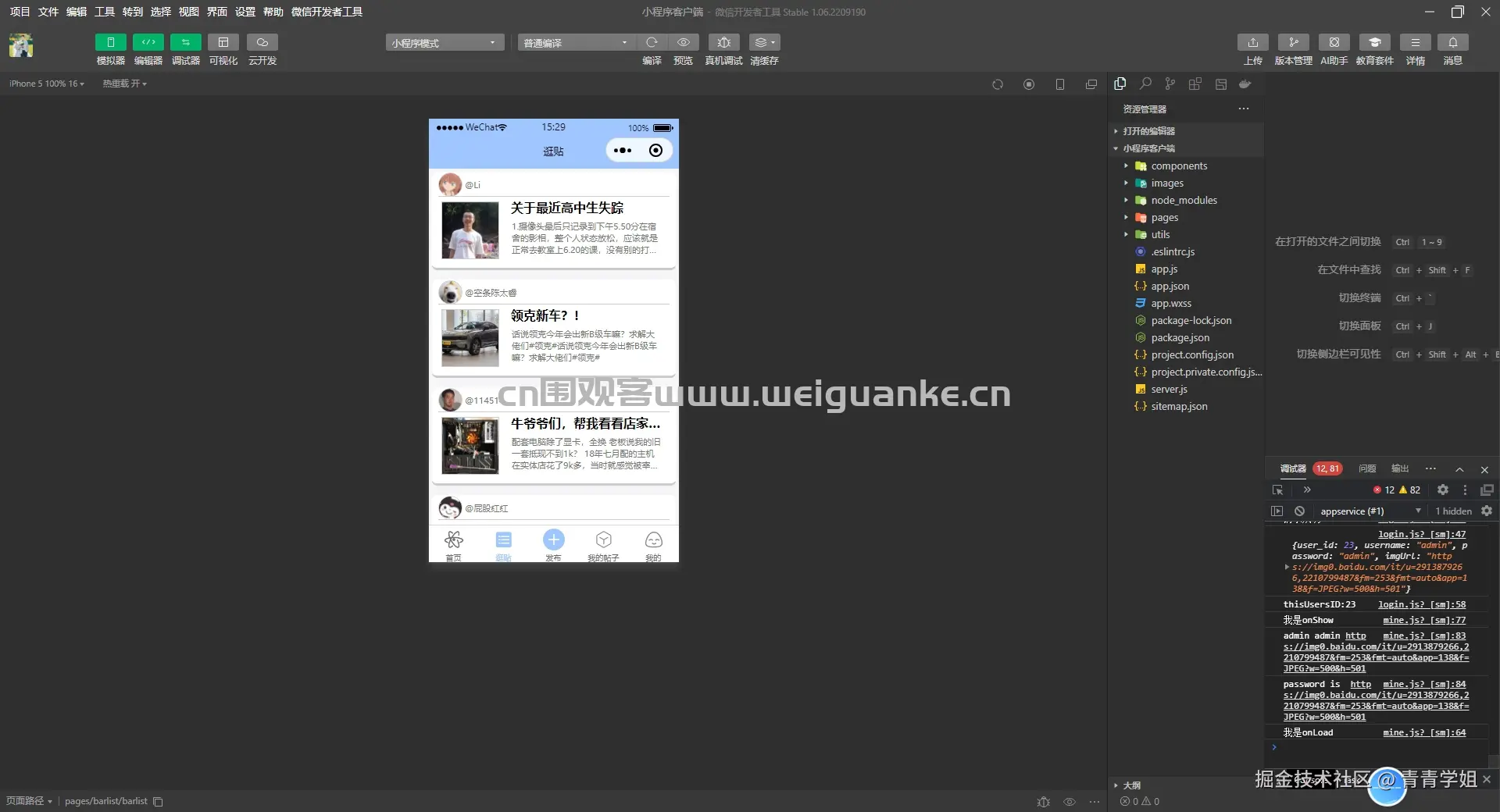Open the 小程序模式 mode dropdown
Viewport: 1500px width, 812px height.
(445, 43)
